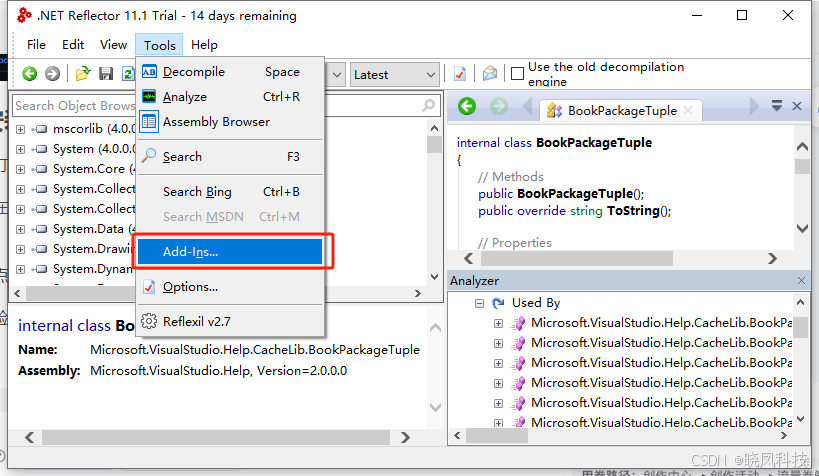Close the decompiler pane
The image size is (819, 476).
point(797,106)
